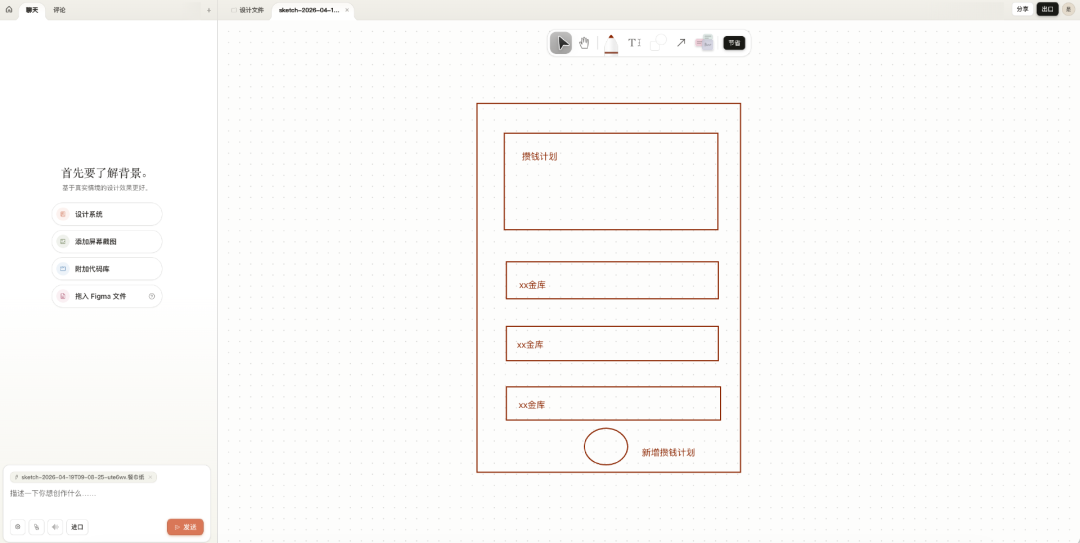
Task: Select the arrow pointer (select) tool
Action: coord(562,43)
